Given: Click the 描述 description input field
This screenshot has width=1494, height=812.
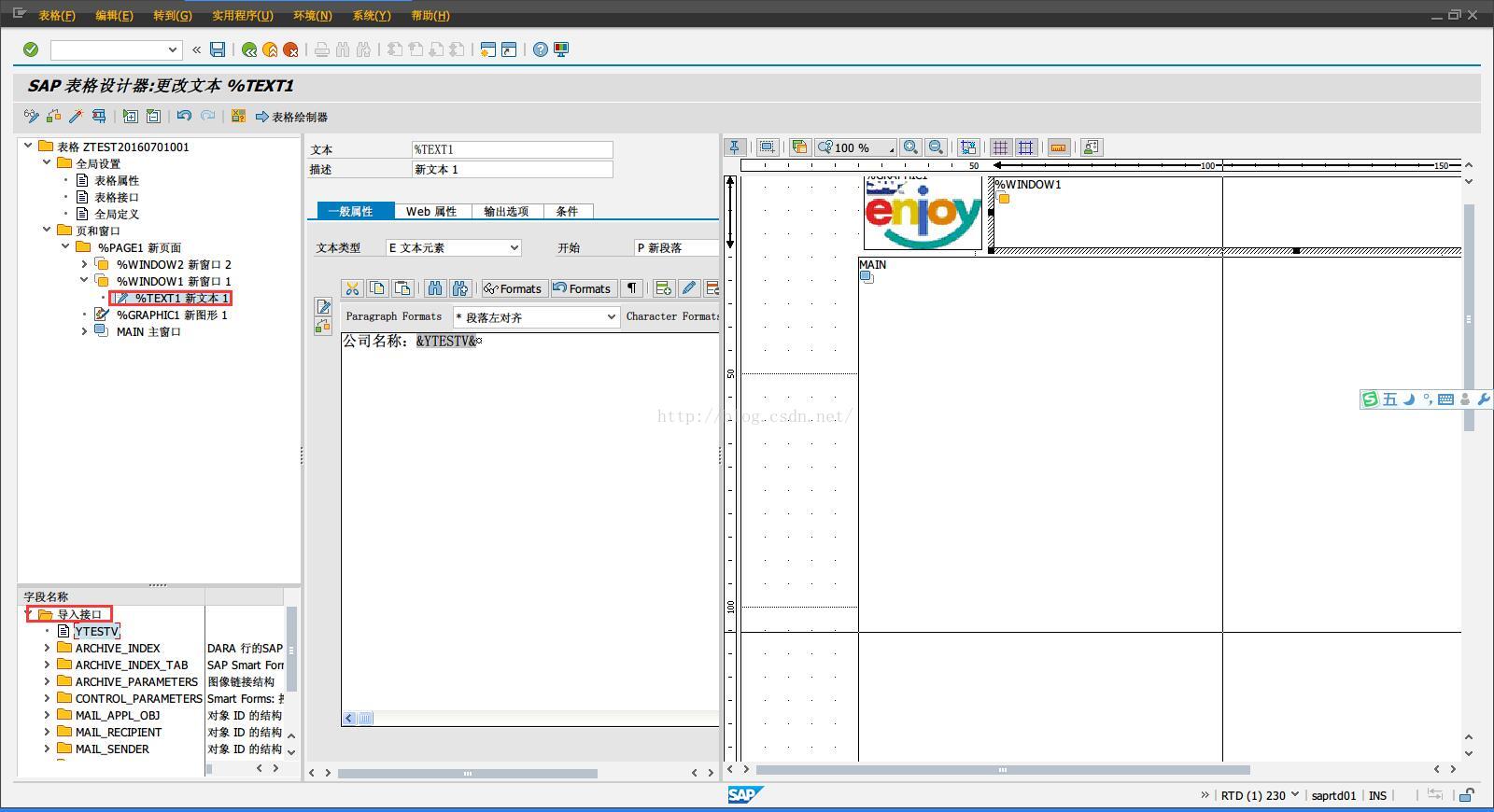Looking at the screenshot, I should click(512, 169).
